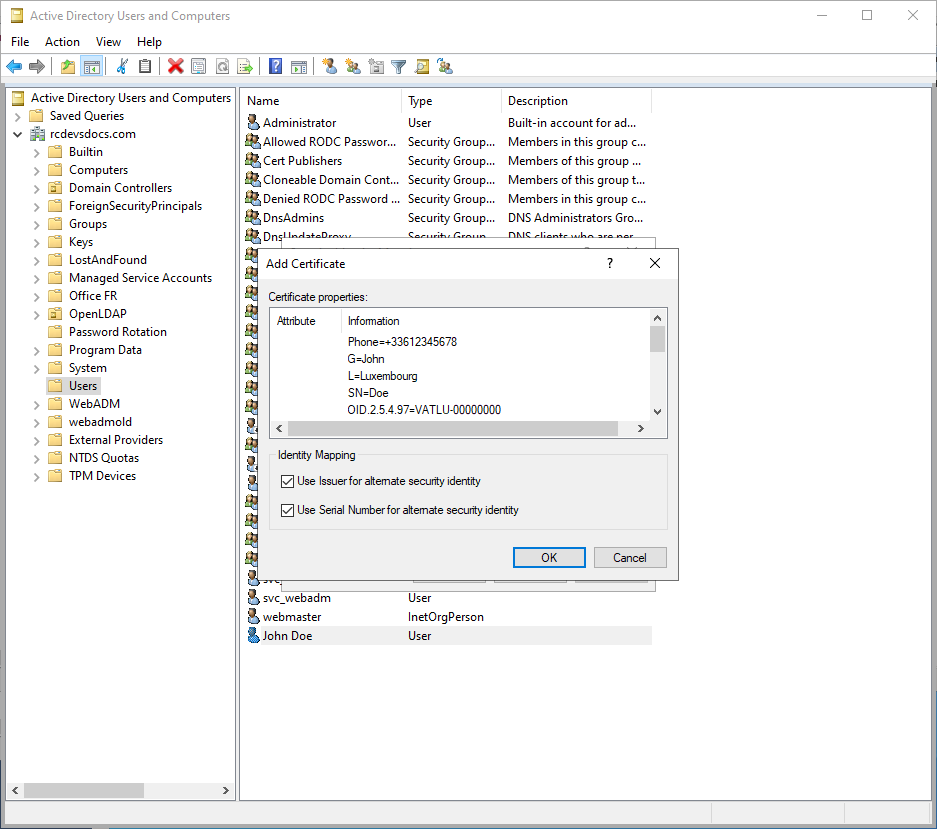
Task: Toggle Show/Hide Console Tree icon
Action: (x=91, y=66)
